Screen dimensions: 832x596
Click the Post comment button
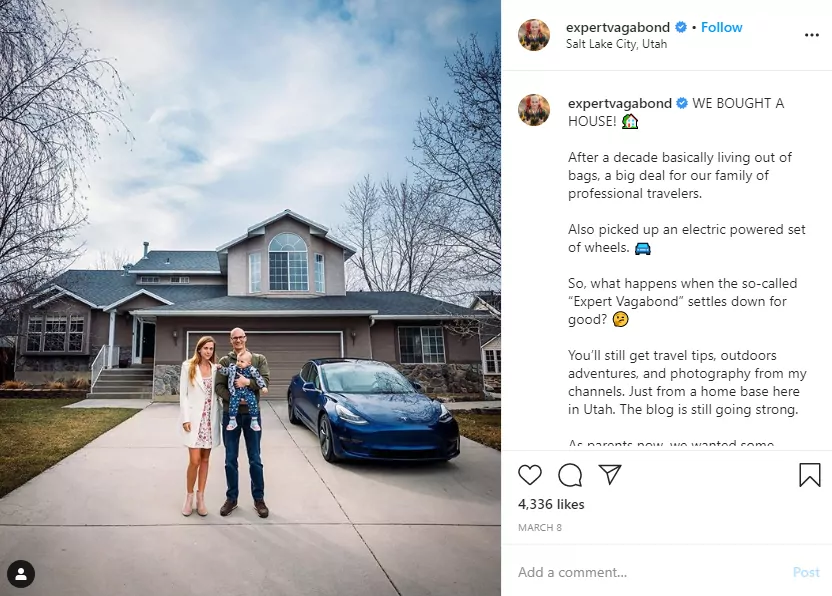806,572
